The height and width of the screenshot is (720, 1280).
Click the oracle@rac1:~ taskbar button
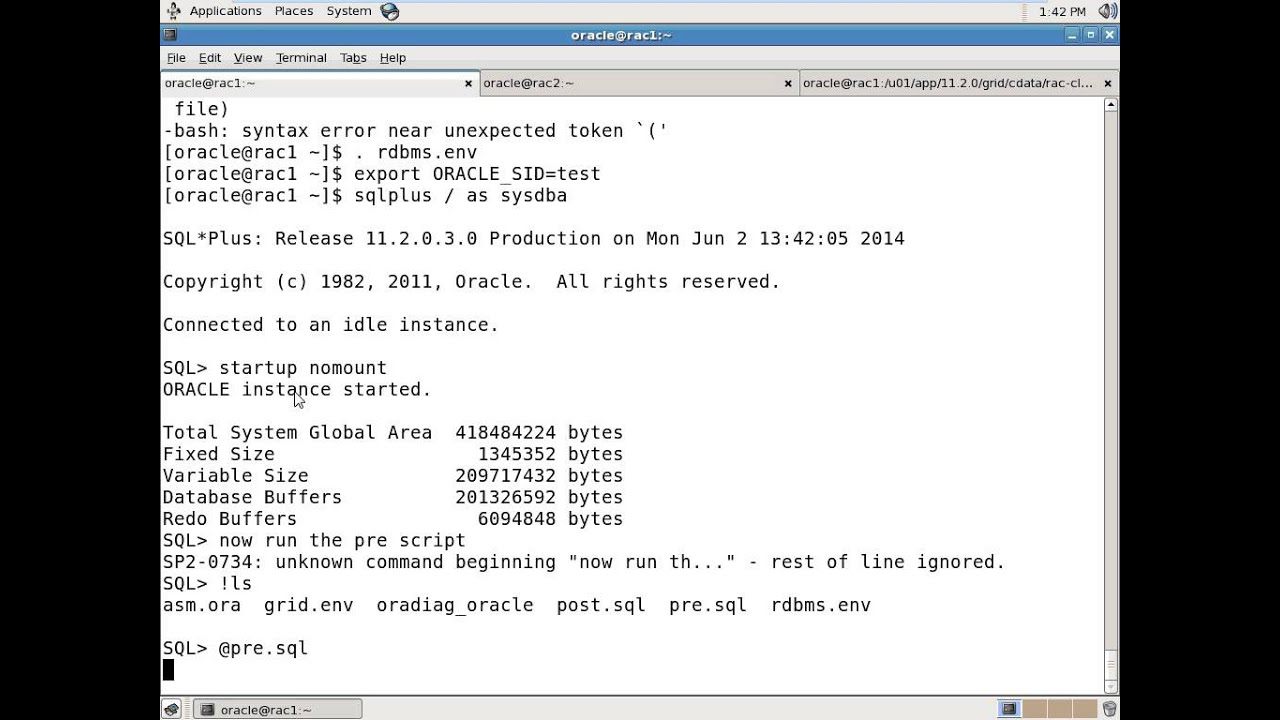277,710
